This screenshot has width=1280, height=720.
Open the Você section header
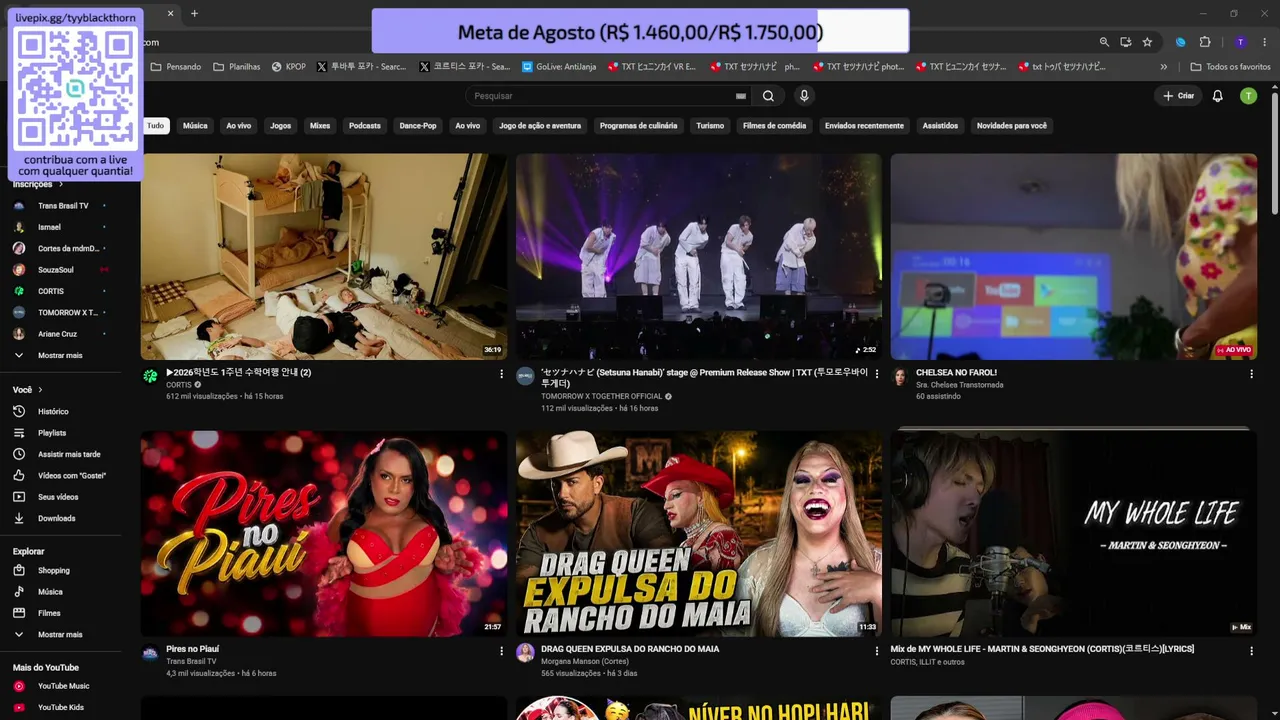tap(28, 389)
